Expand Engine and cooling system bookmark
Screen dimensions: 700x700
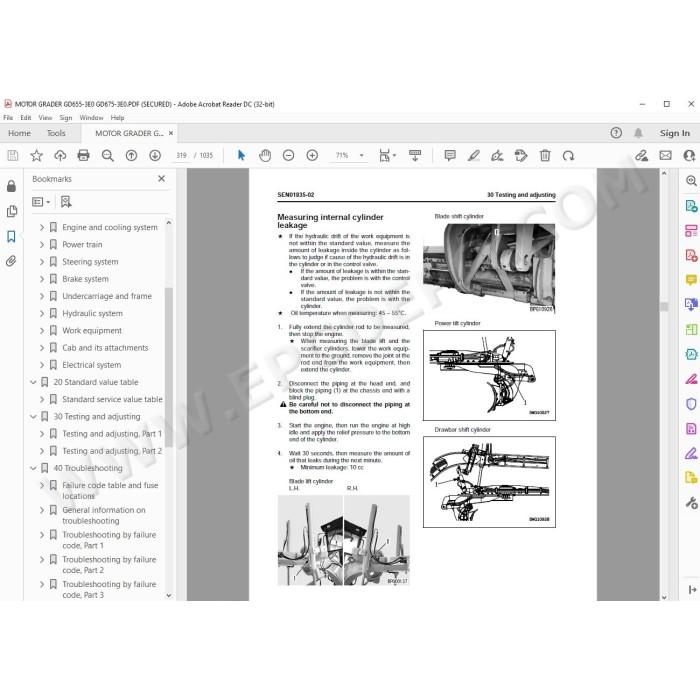42,227
